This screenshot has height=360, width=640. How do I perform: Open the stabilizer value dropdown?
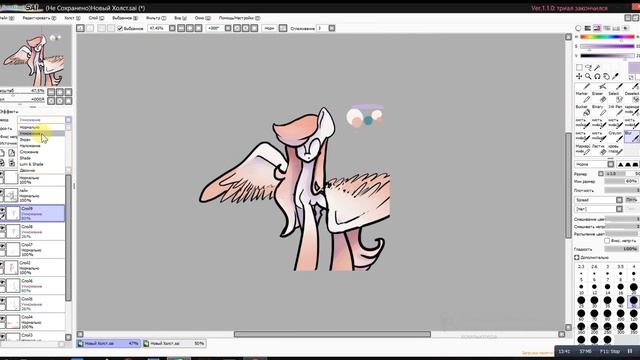[x=332, y=28]
